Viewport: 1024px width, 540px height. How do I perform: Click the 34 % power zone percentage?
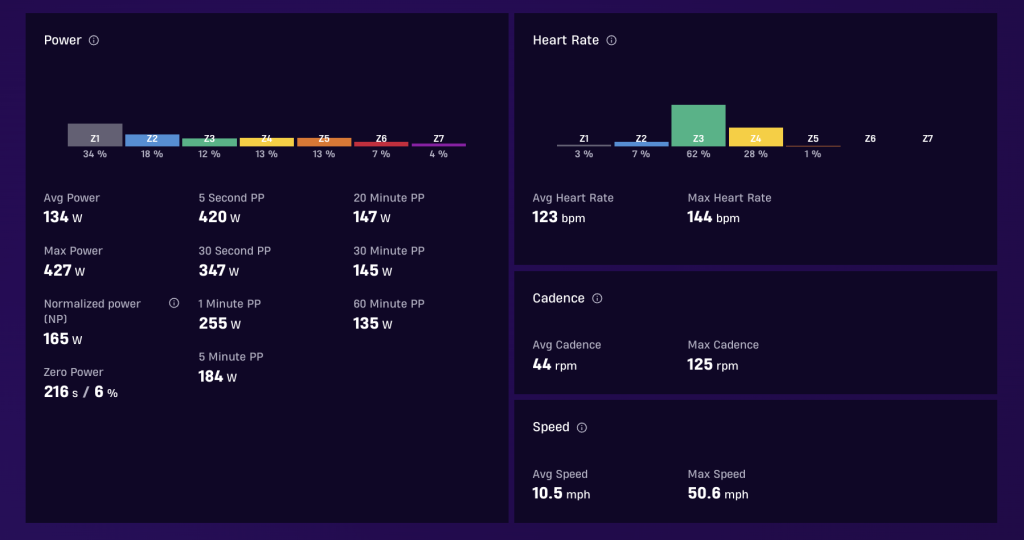pos(95,154)
